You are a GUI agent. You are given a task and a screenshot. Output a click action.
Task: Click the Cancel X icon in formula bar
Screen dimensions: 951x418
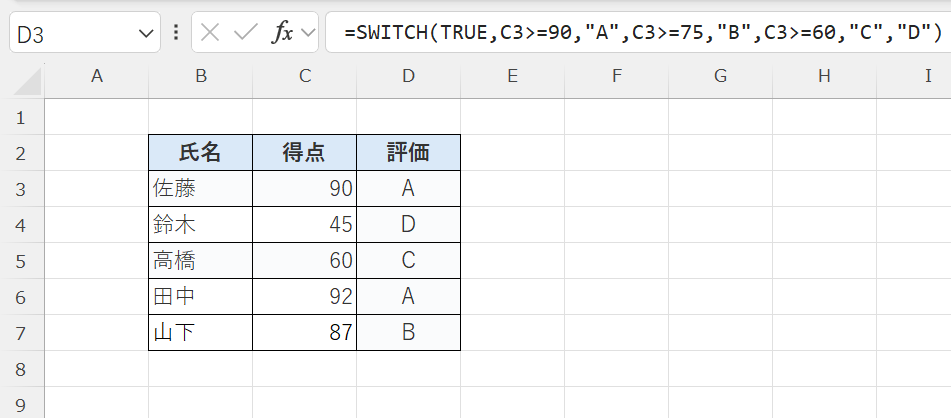pyautogui.click(x=209, y=33)
